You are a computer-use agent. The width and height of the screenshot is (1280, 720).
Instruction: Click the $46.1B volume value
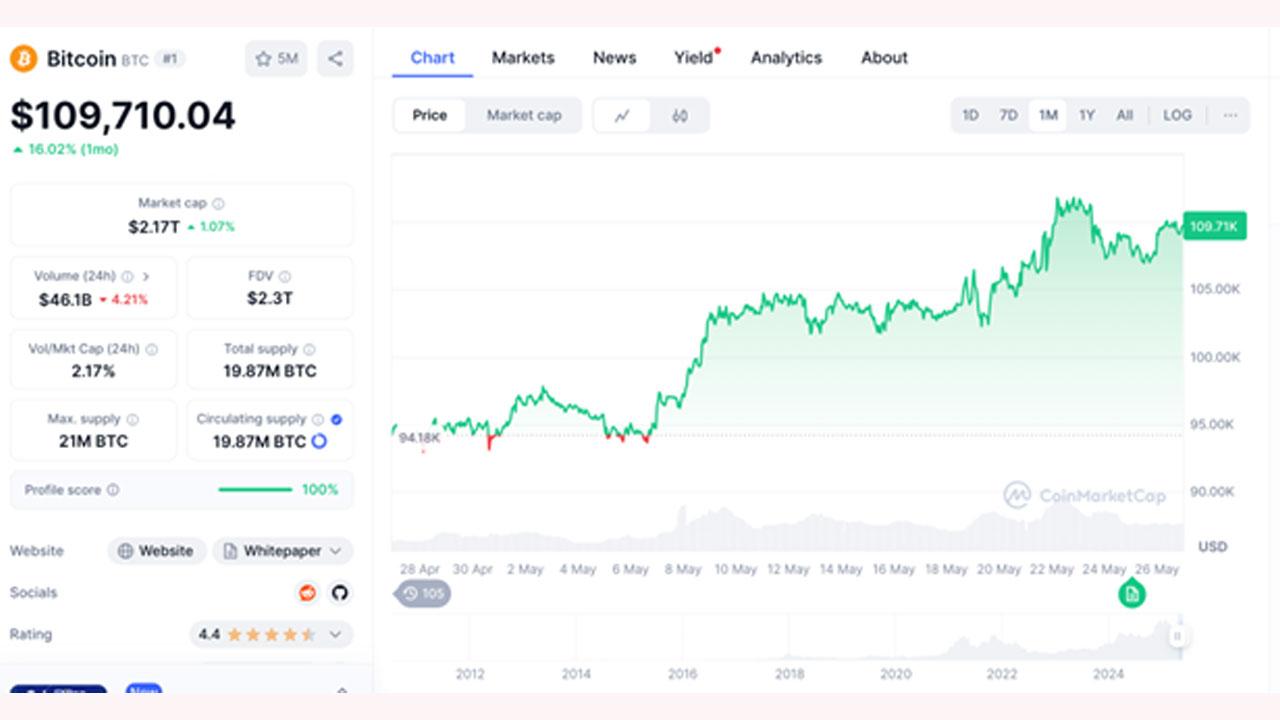pyautogui.click(x=66, y=299)
